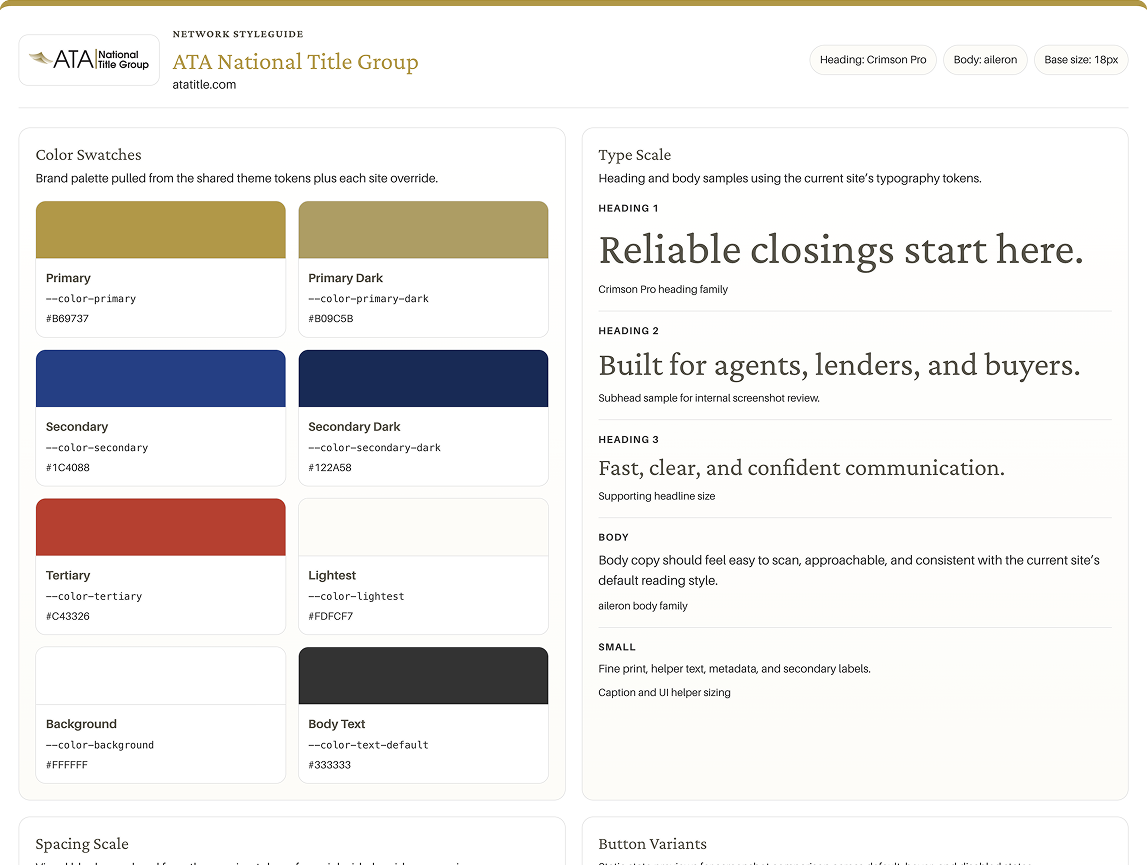Click the --color-secondary token name
Screen dimensions: 1147x865
point(97,448)
